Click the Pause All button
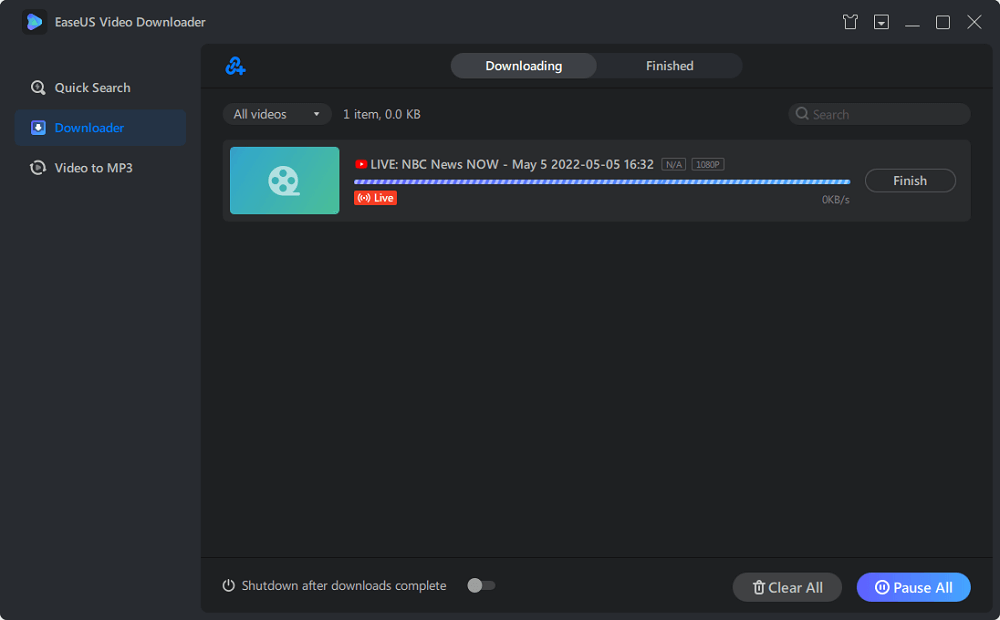 pos(913,588)
